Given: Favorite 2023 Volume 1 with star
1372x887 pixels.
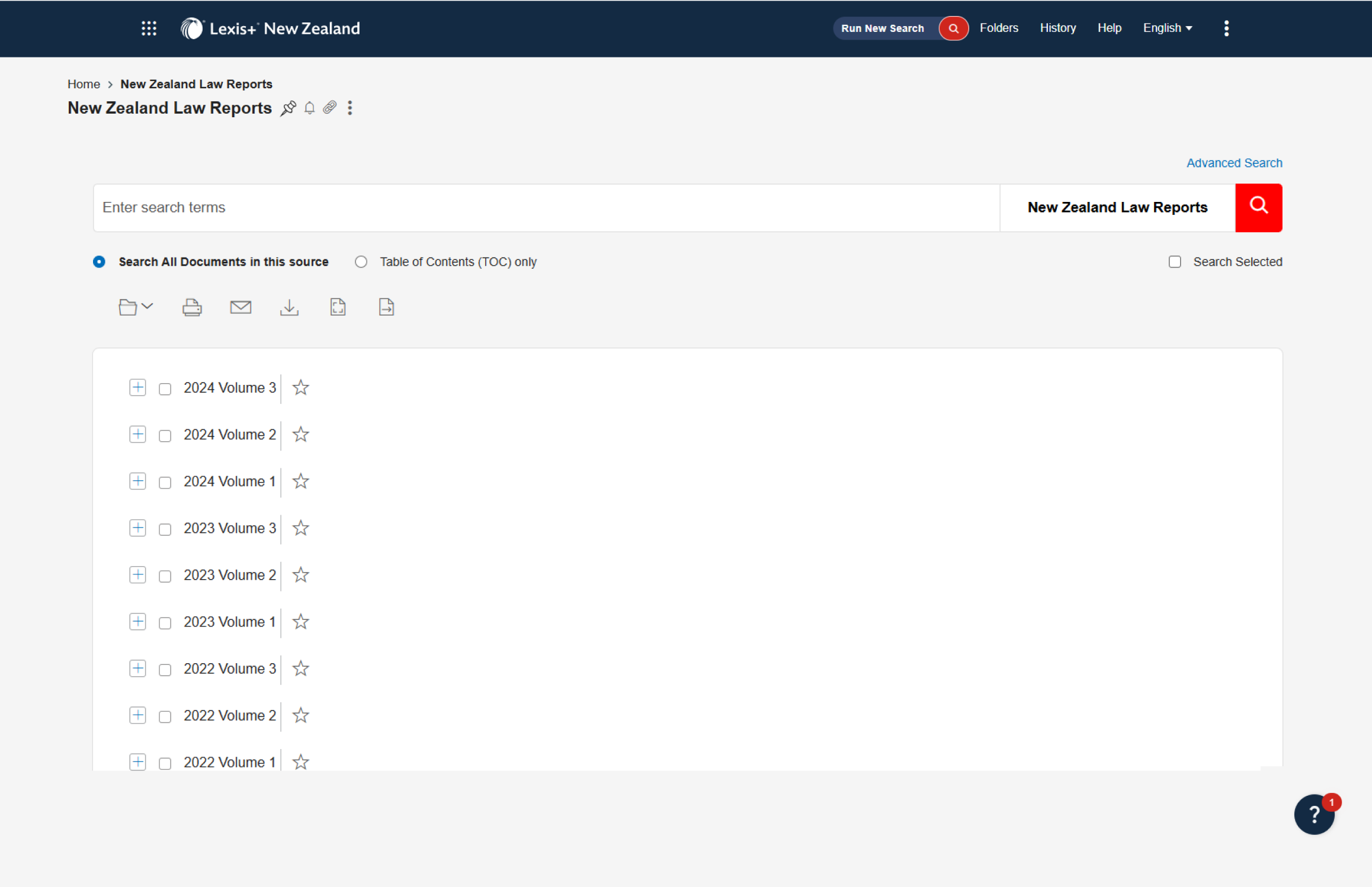Looking at the screenshot, I should [301, 622].
